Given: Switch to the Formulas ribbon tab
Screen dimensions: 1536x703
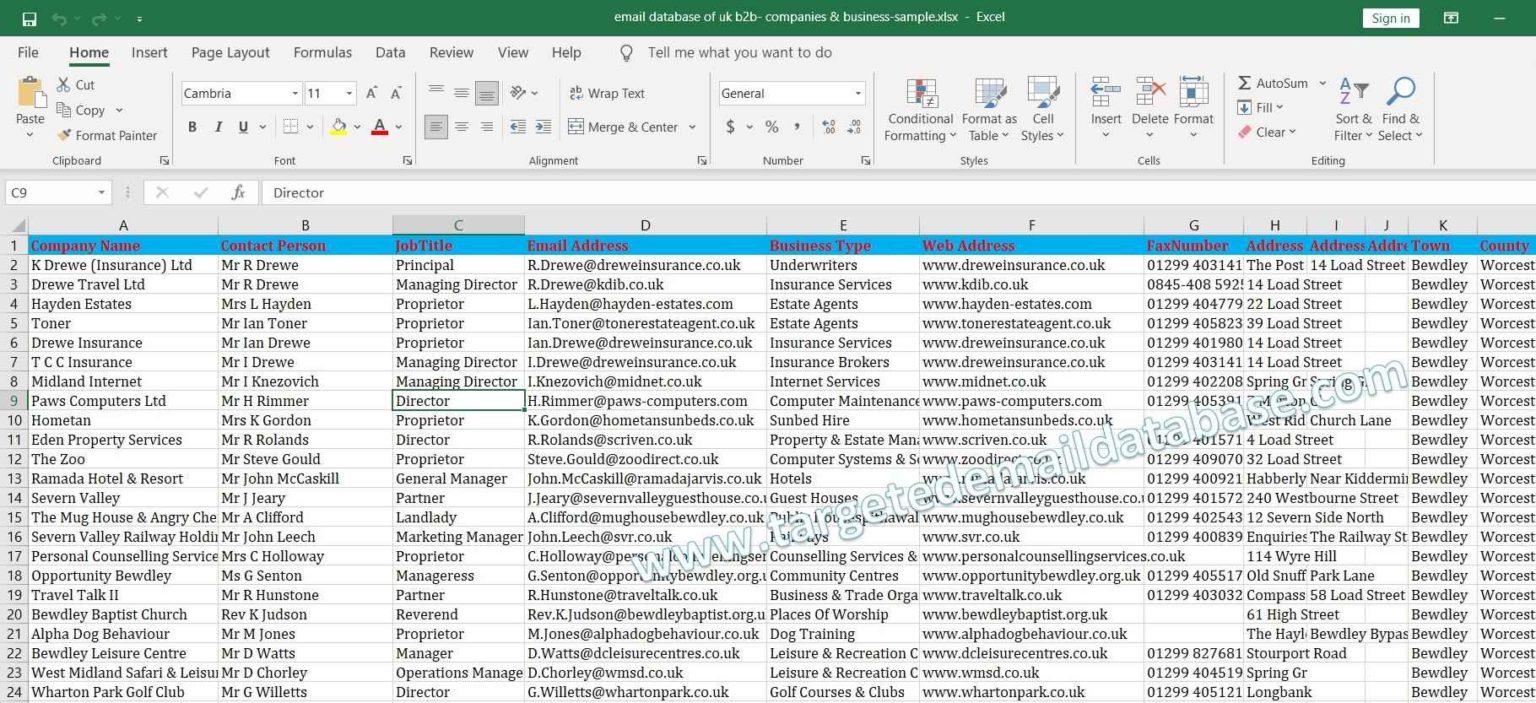Looking at the screenshot, I should pos(322,52).
